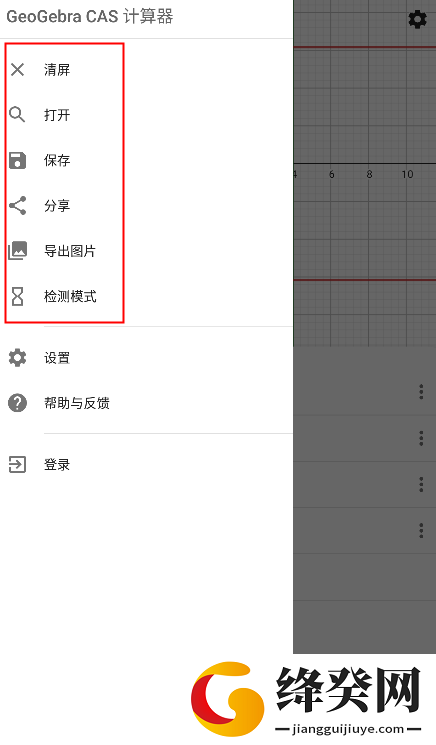Click the hourglass exam mode icon
Screen dimensions: 436x745
[x=18, y=296]
